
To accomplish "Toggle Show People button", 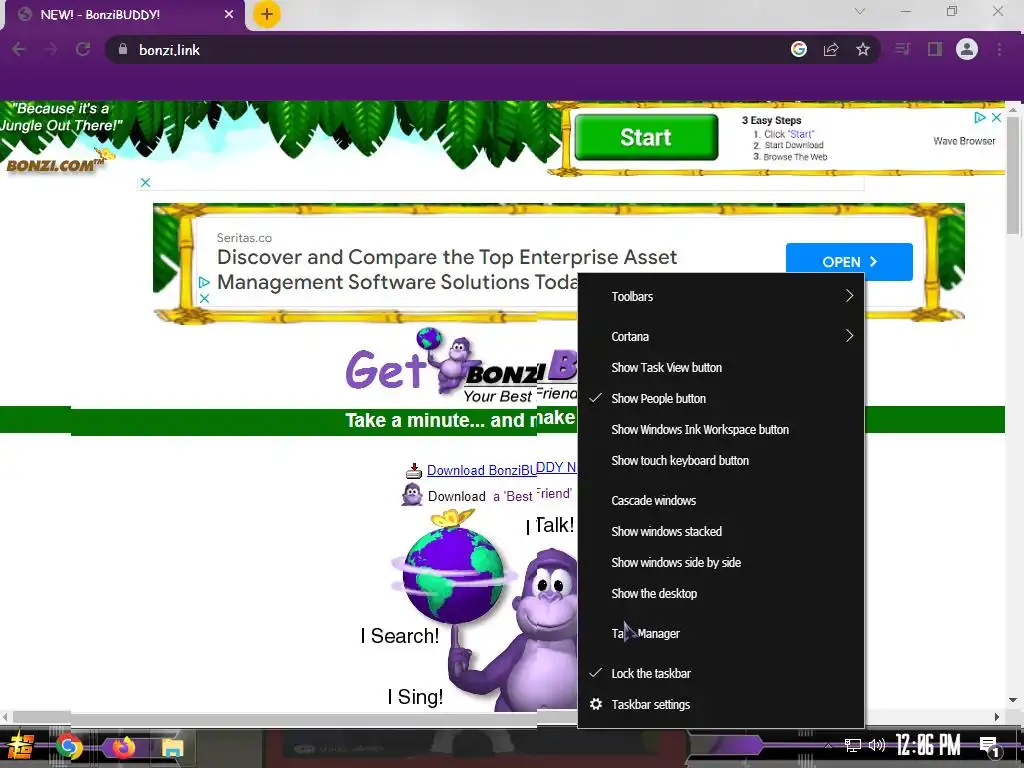I will [721, 398].
